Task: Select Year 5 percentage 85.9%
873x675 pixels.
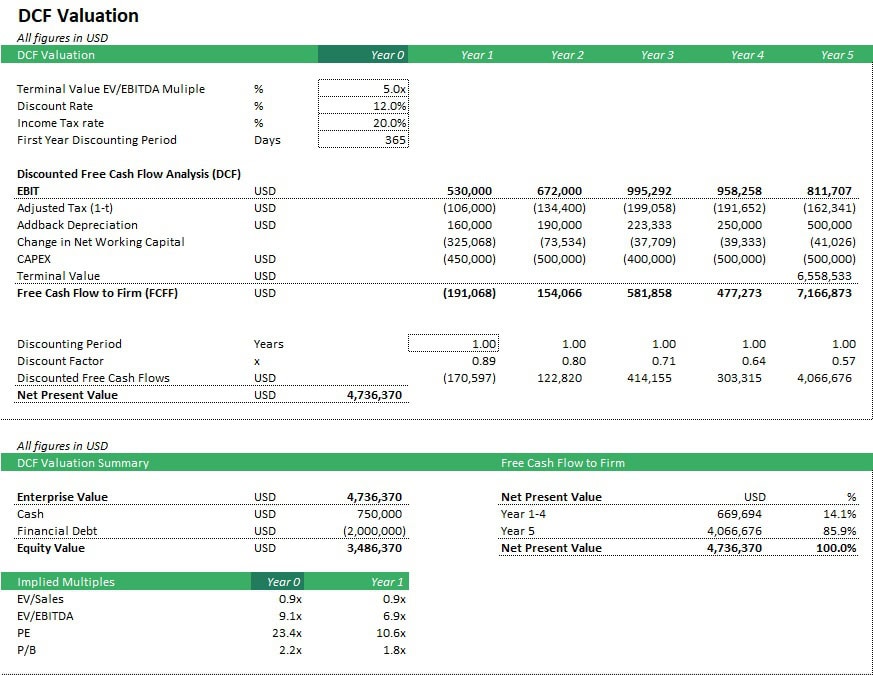Action: [840, 531]
